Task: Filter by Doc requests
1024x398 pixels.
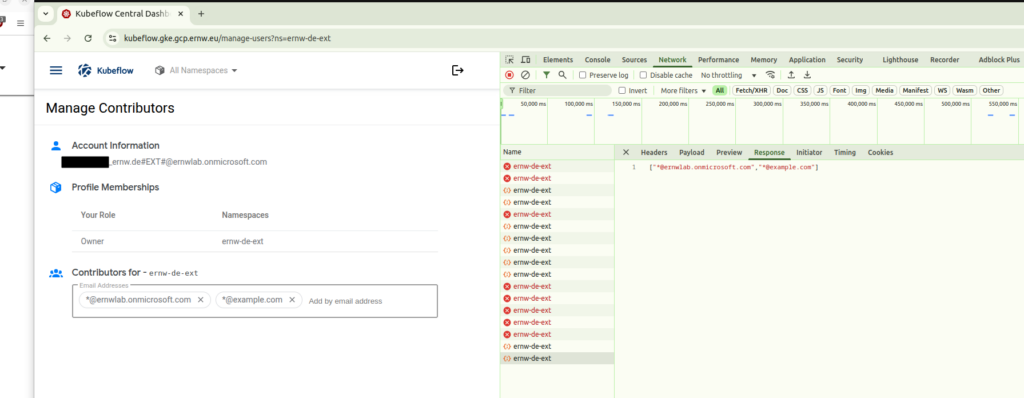Action: [x=782, y=91]
